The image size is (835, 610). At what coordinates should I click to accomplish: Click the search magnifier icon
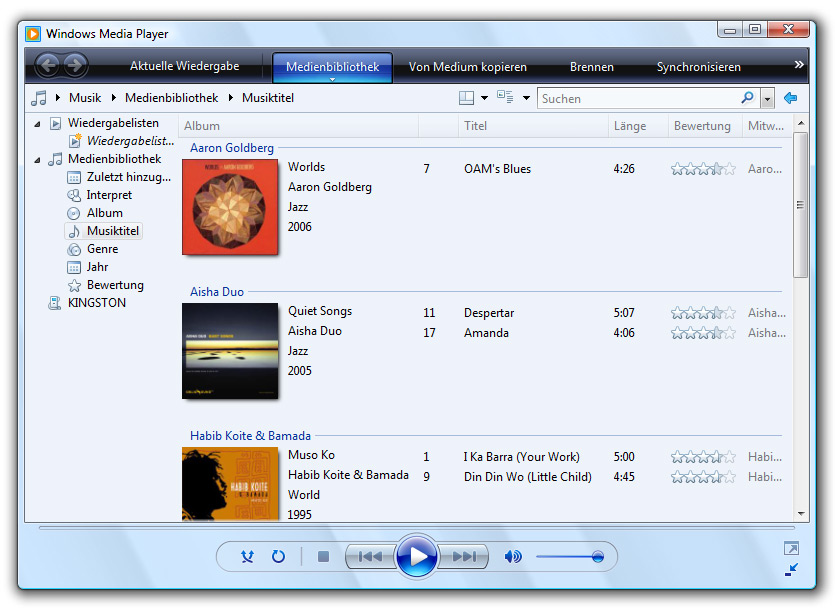[747, 98]
